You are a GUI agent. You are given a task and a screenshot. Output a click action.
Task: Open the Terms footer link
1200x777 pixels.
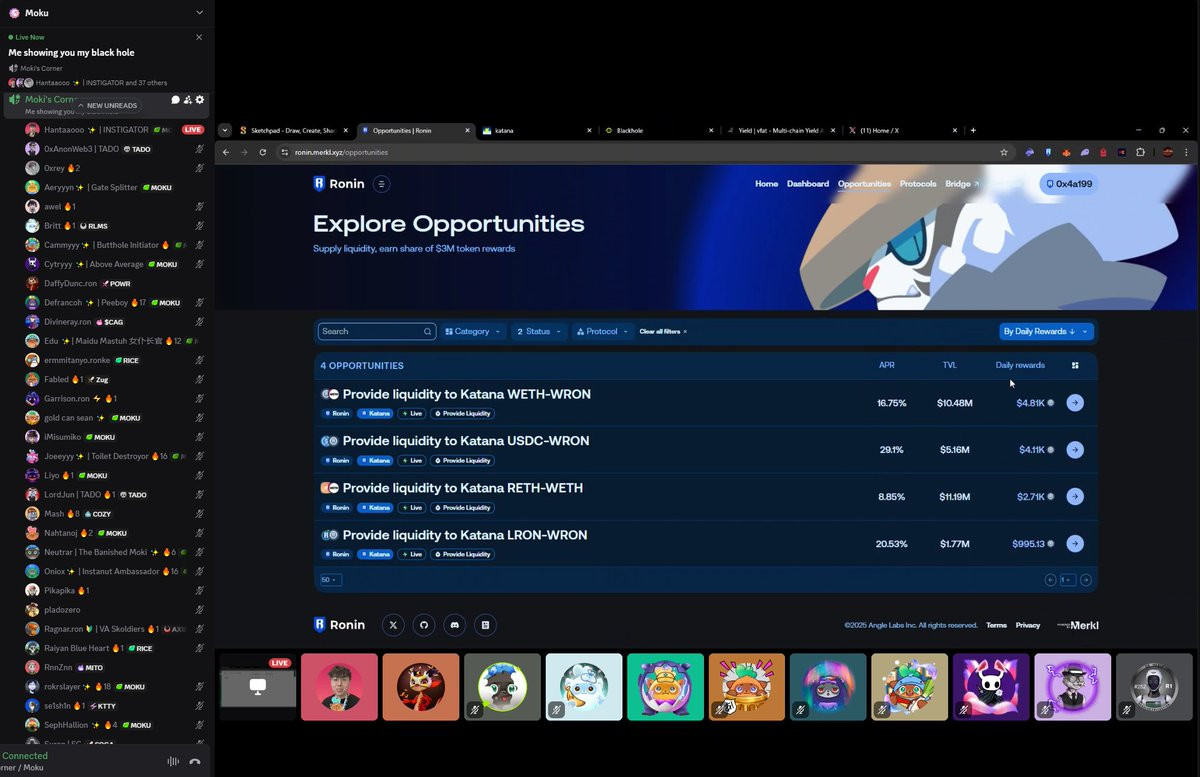coord(996,625)
